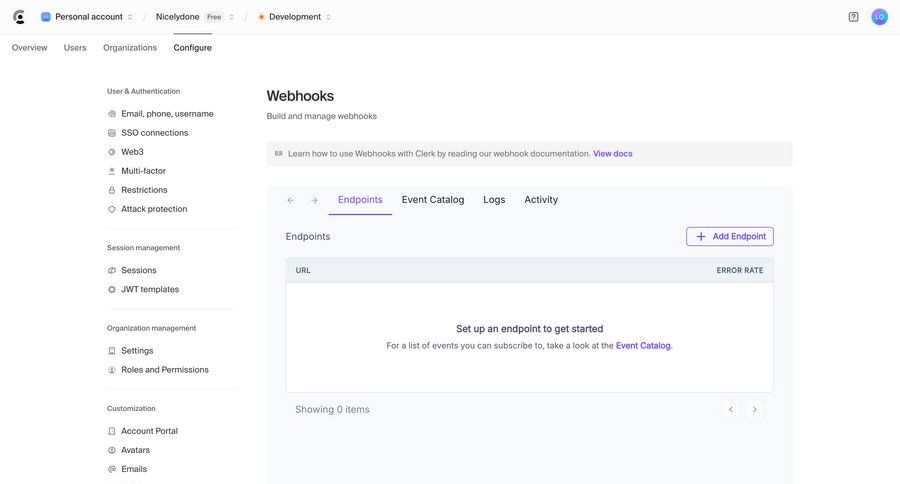Switch to the Event Catalog tab
900x484 pixels.
click(x=433, y=200)
